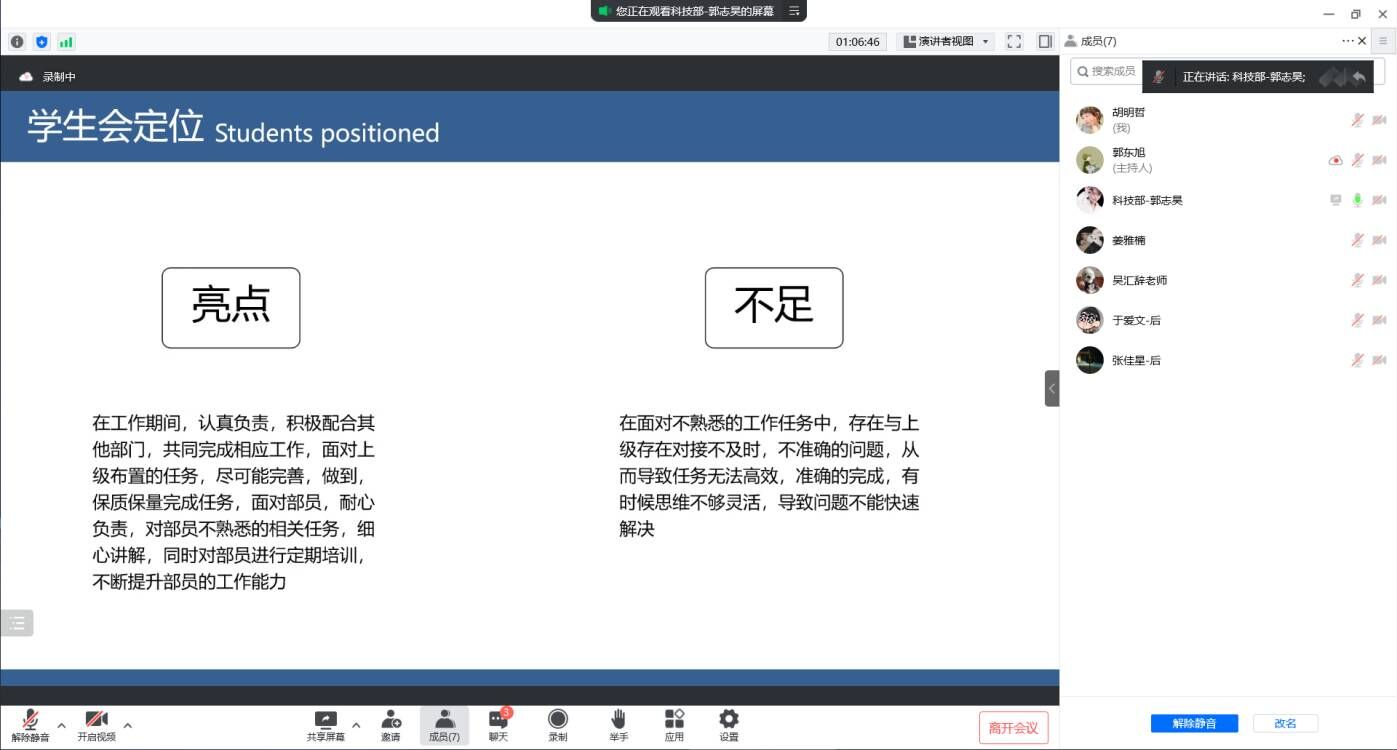
Task: Click the green network signal icon
Action: point(66,42)
